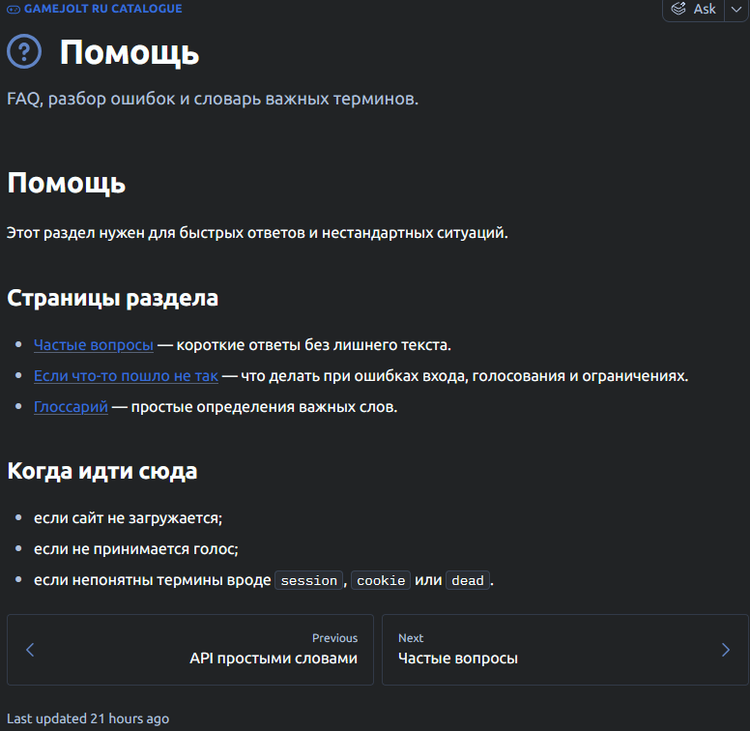Click the "dead" code snippet

tap(467, 581)
